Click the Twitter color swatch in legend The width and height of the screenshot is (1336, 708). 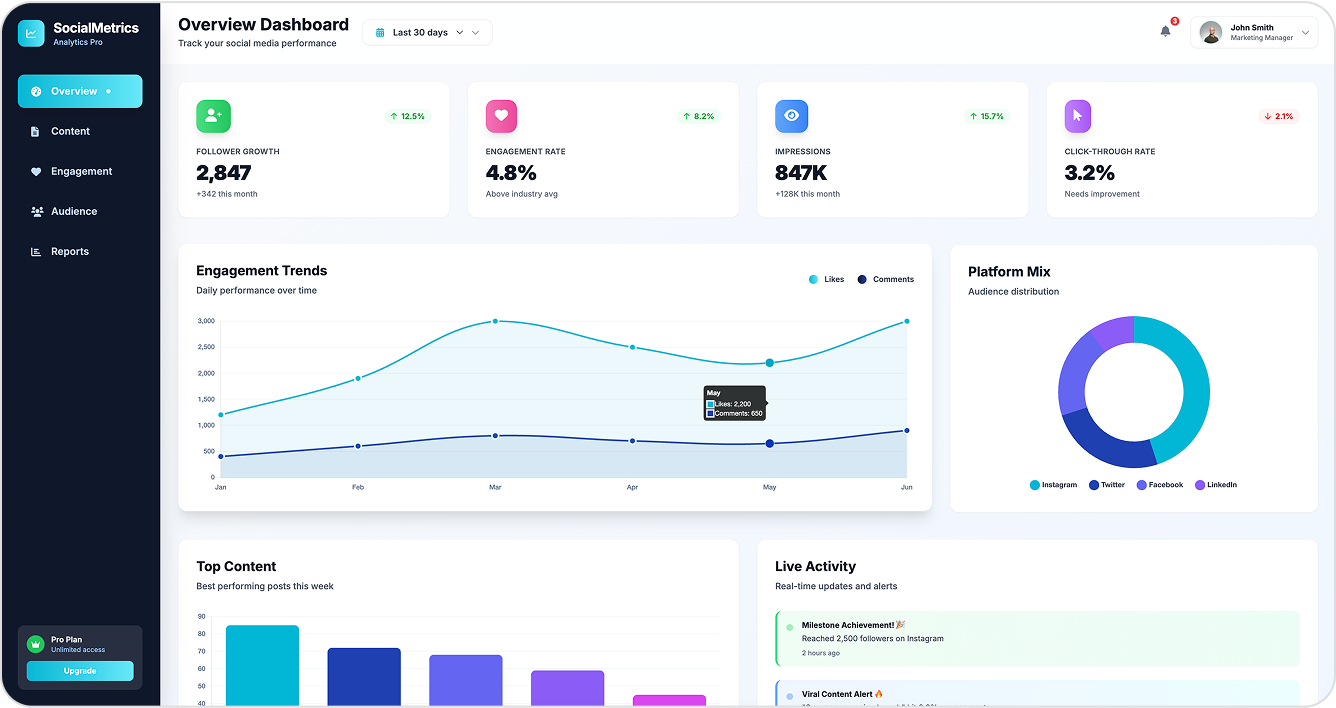(1094, 485)
